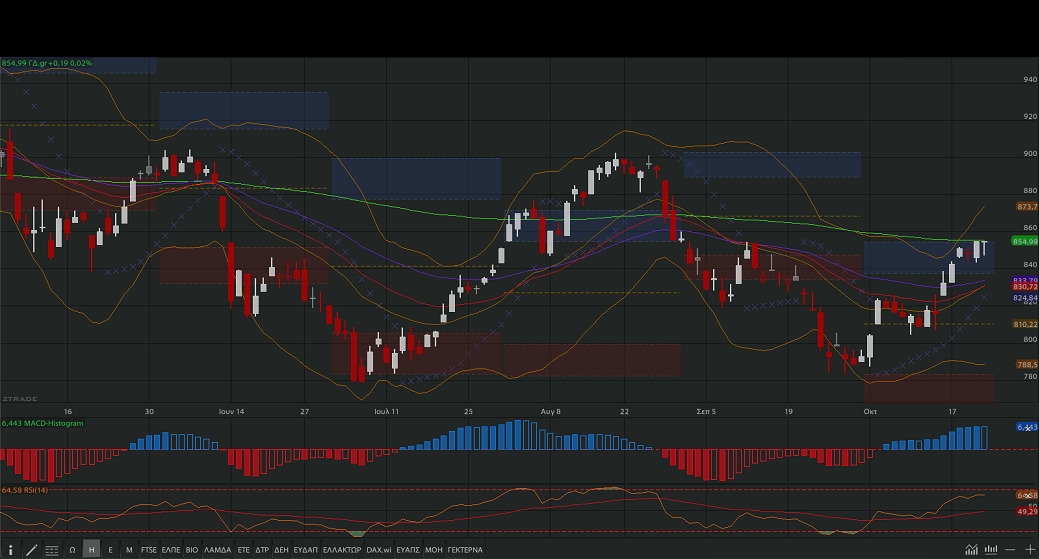Viewport: 1039px width, 559px height.
Task: Load the ΜΟΗ symbol chart
Action: click(434, 550)
